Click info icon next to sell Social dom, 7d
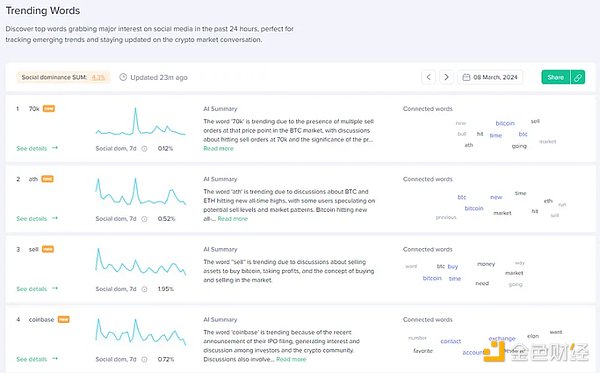The image size is (600, 373). tap(144, 289)
